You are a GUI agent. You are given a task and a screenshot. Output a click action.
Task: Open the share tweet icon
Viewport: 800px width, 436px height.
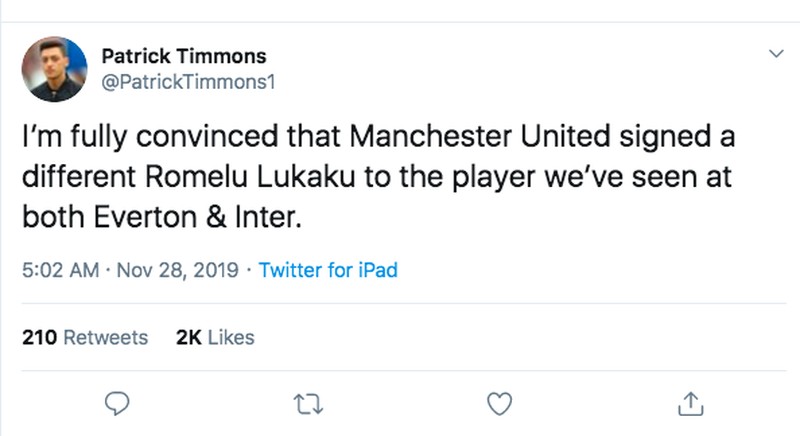click(692, 402)
